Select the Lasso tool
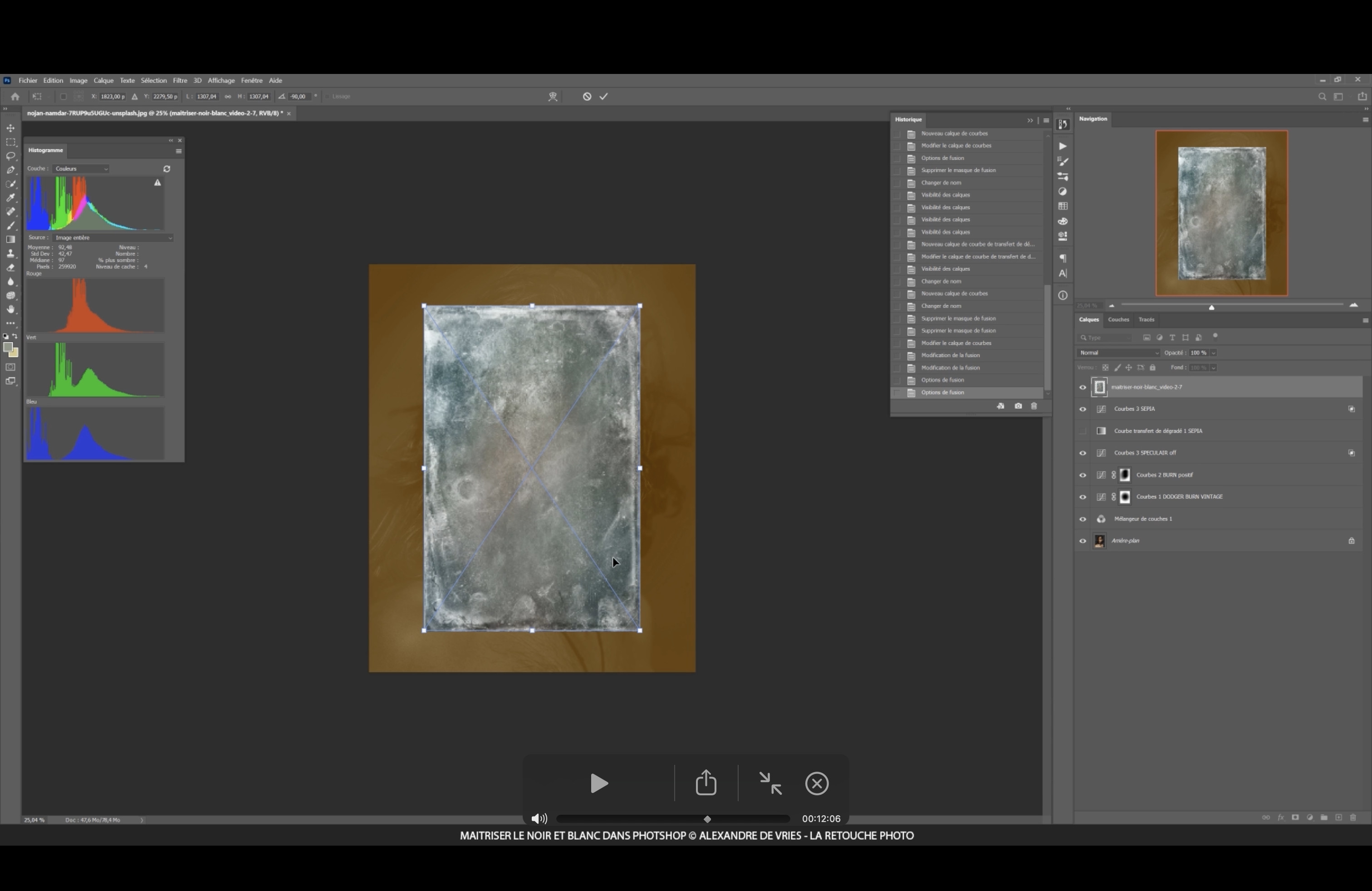1372x891 pixels. click(10, 156)
